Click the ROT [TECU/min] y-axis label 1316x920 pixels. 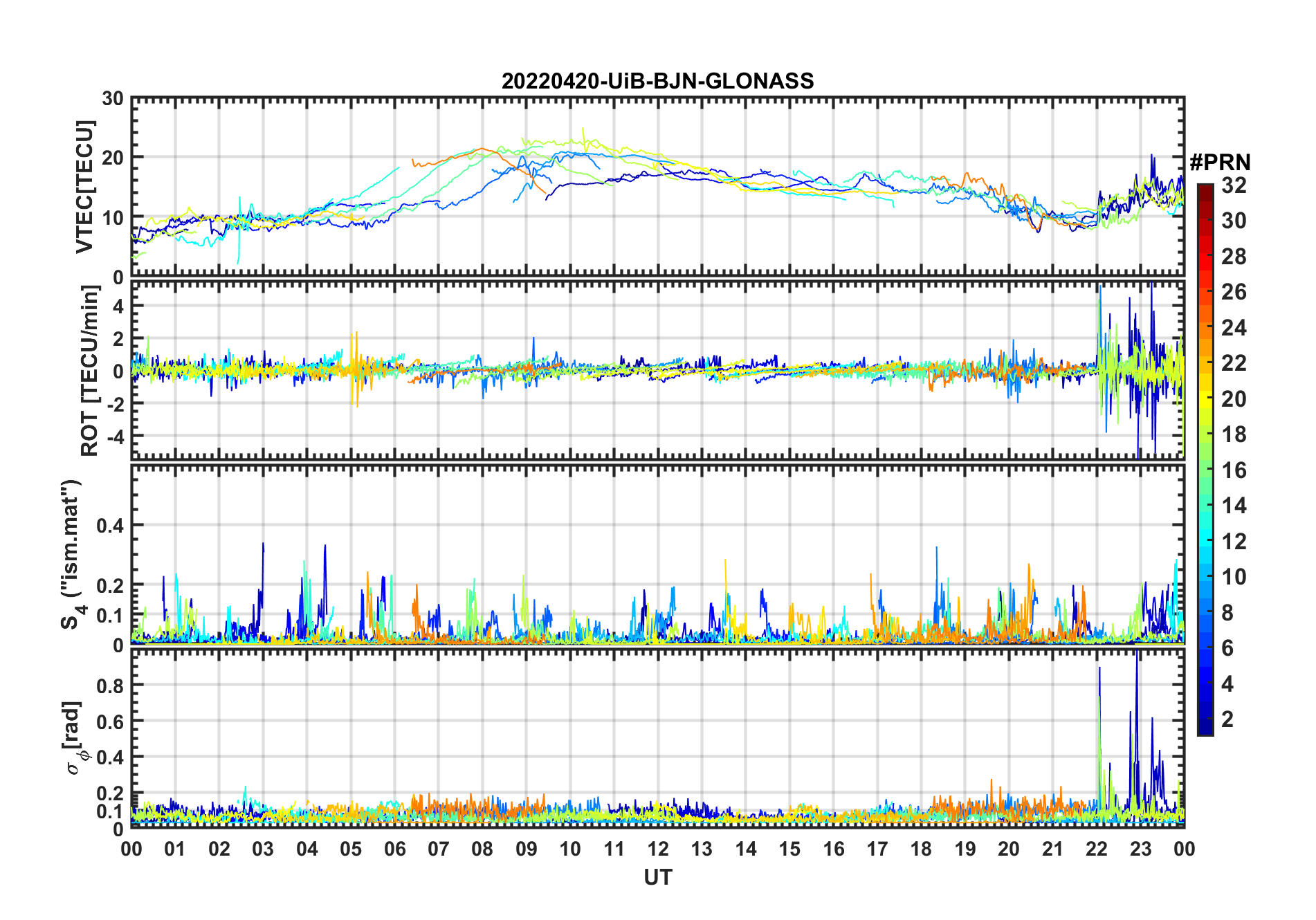[89, 371]
